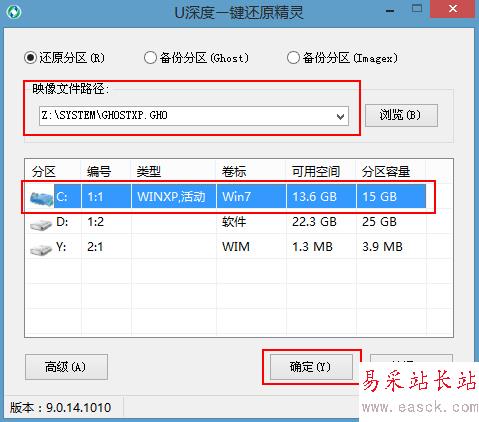Click the Z:\SYSTEM\GHOSTXP.GHO path field
The height and width of the screenshot is (422, 479).
[194, 116]
